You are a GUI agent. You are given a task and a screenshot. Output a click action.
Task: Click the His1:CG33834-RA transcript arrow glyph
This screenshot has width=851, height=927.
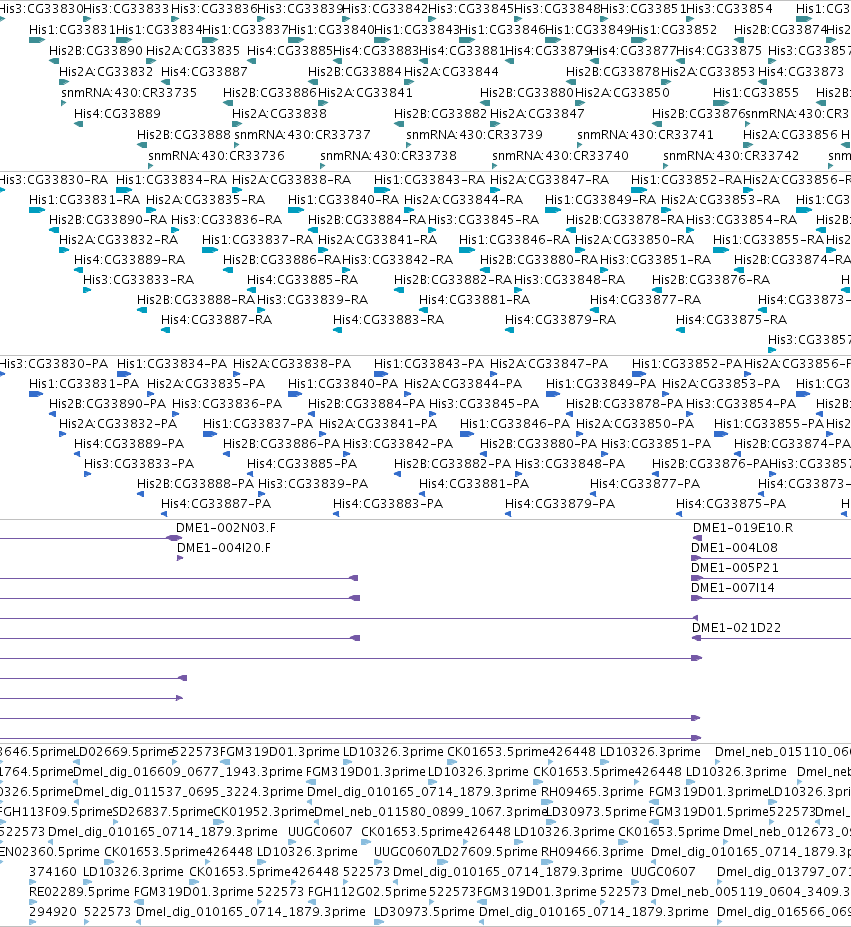[124, 190]
